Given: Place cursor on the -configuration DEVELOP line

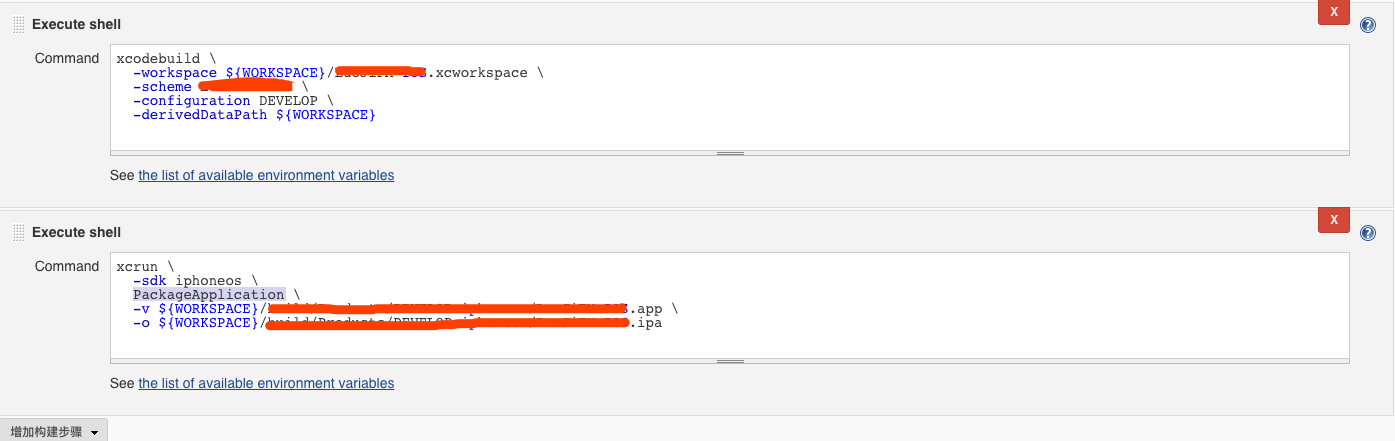Looking at the screenshot, I should [x=233, y=100].
